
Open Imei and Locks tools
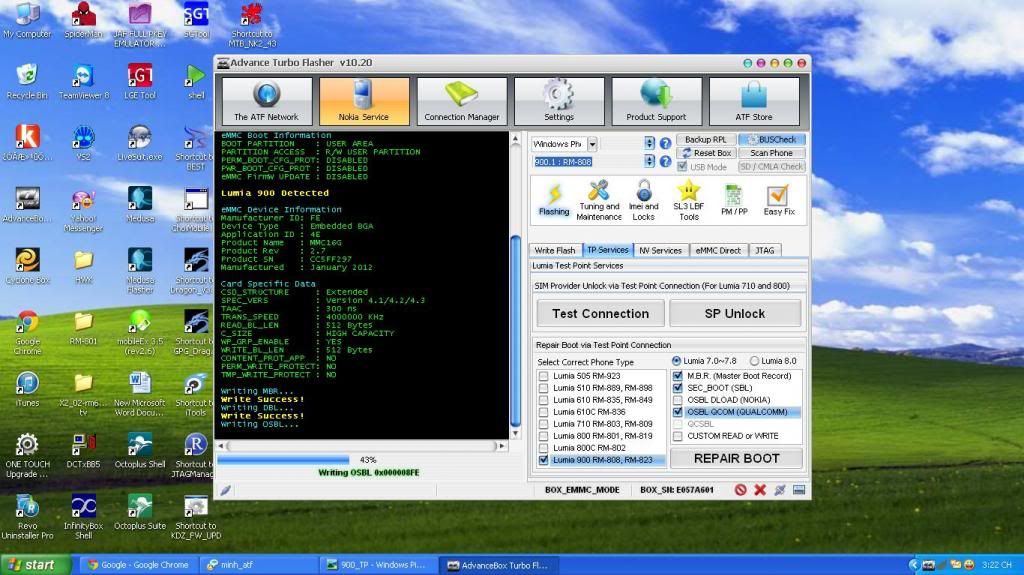643,200
